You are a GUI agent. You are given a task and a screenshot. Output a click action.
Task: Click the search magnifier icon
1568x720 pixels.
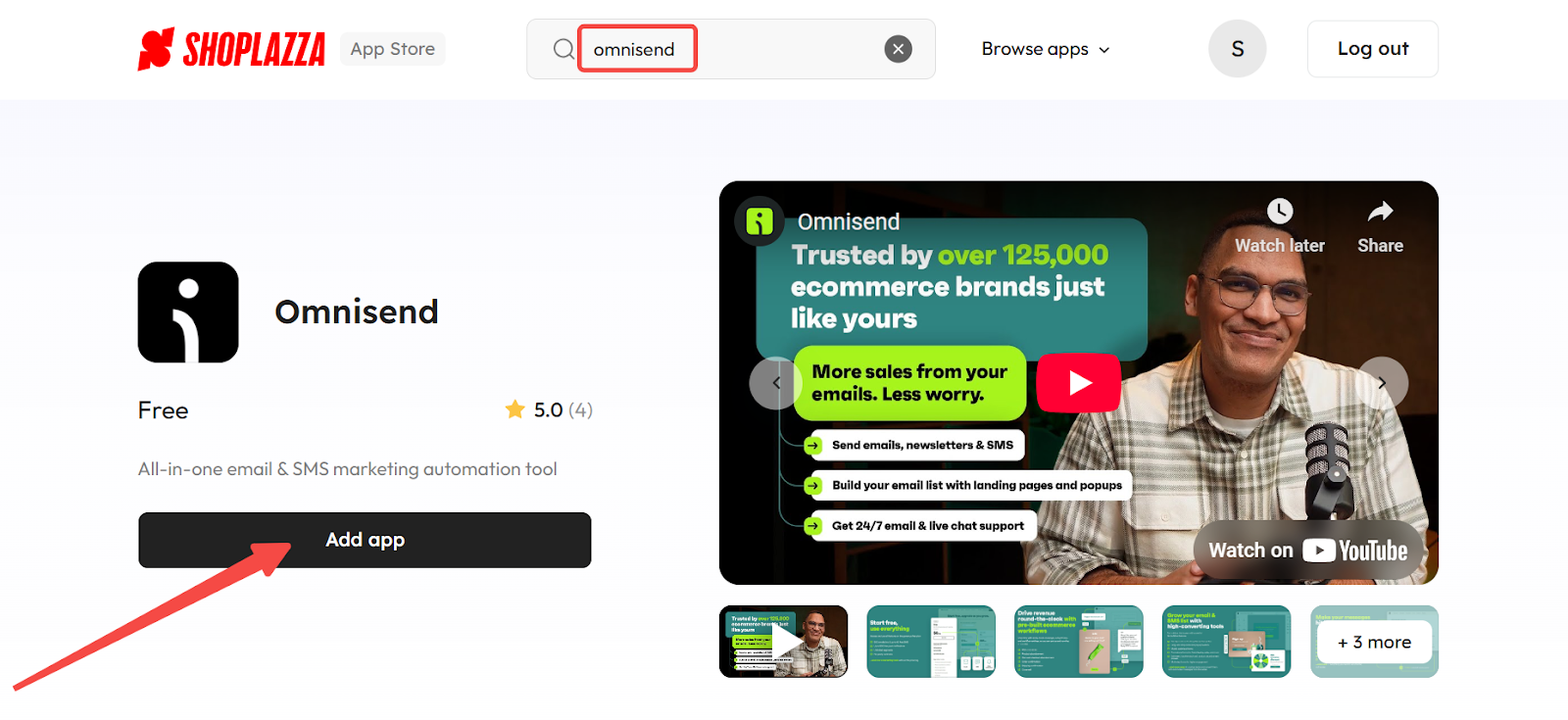[563, 49]
